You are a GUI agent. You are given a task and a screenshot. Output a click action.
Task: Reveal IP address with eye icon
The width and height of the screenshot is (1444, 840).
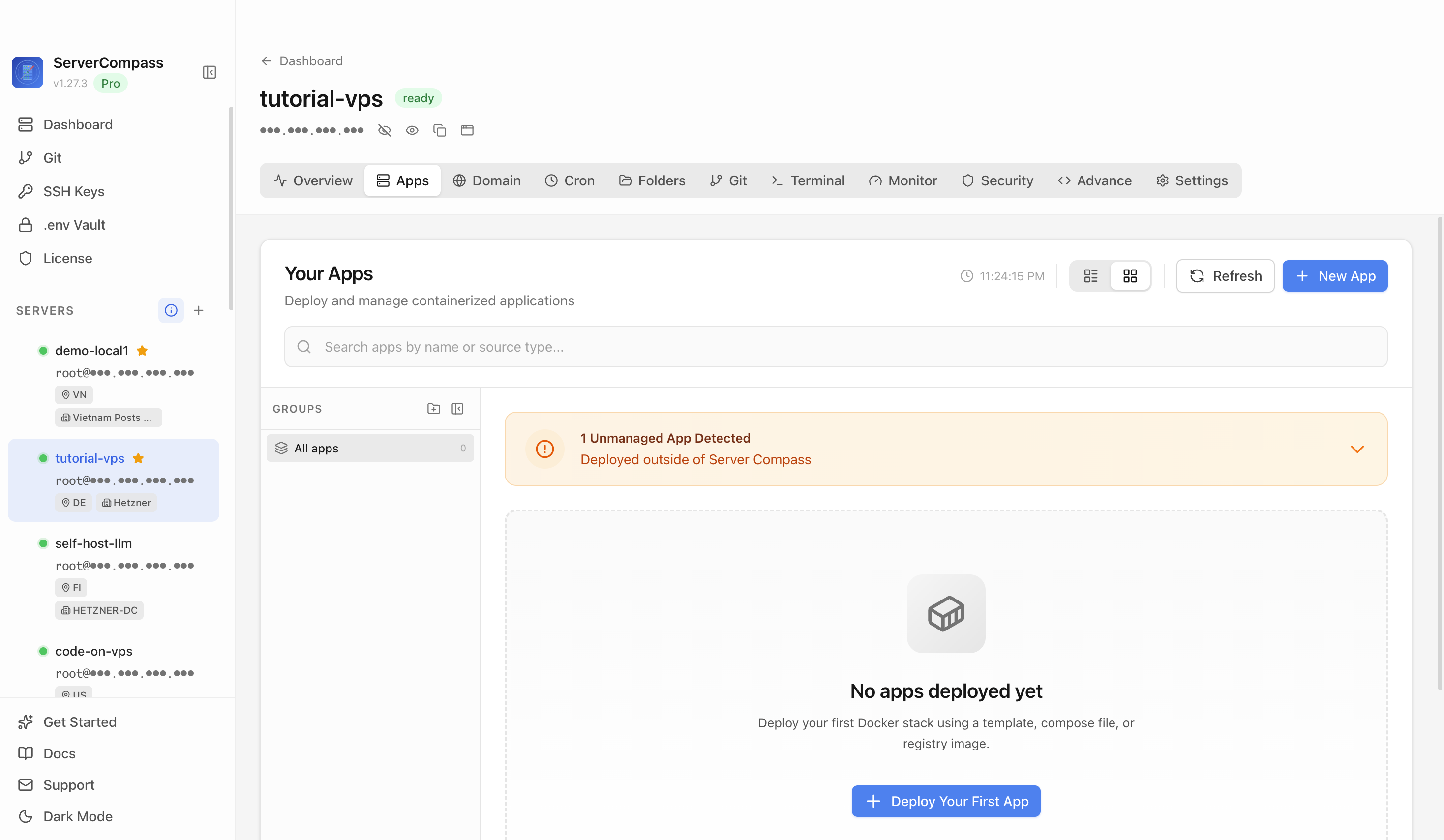pyautogui.click(x=412, y=131)
